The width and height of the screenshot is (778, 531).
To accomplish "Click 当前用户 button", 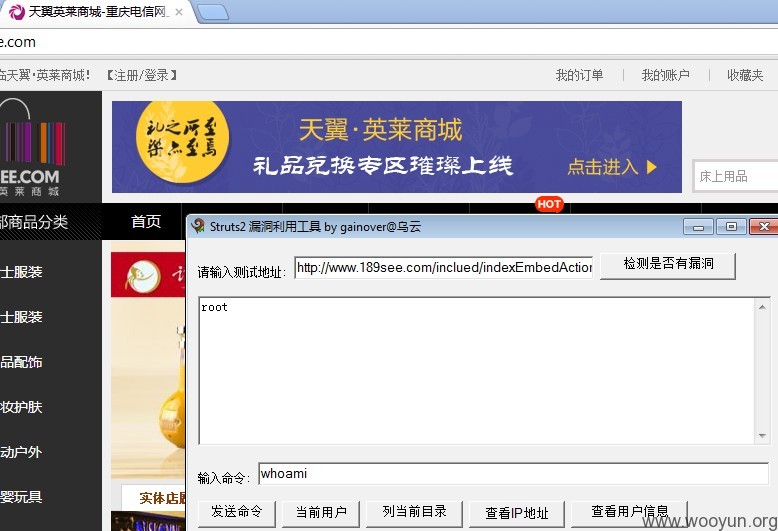I will coord(321,513).
